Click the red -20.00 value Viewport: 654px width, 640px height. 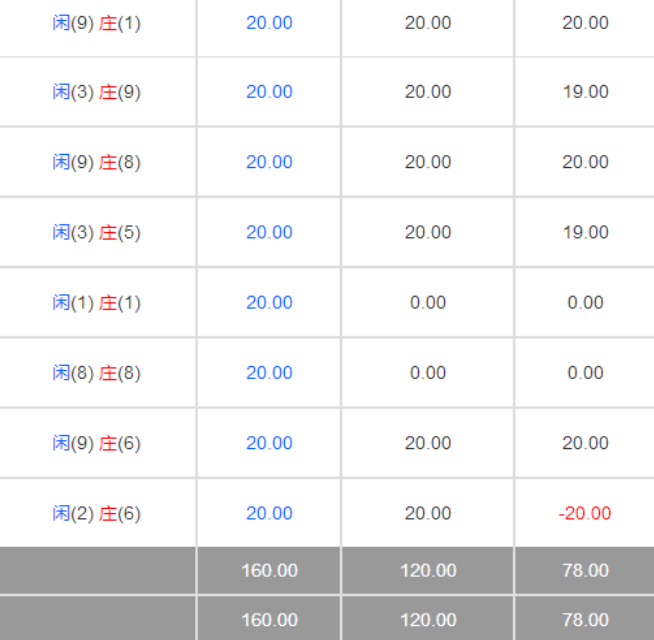tap(585, 513)
